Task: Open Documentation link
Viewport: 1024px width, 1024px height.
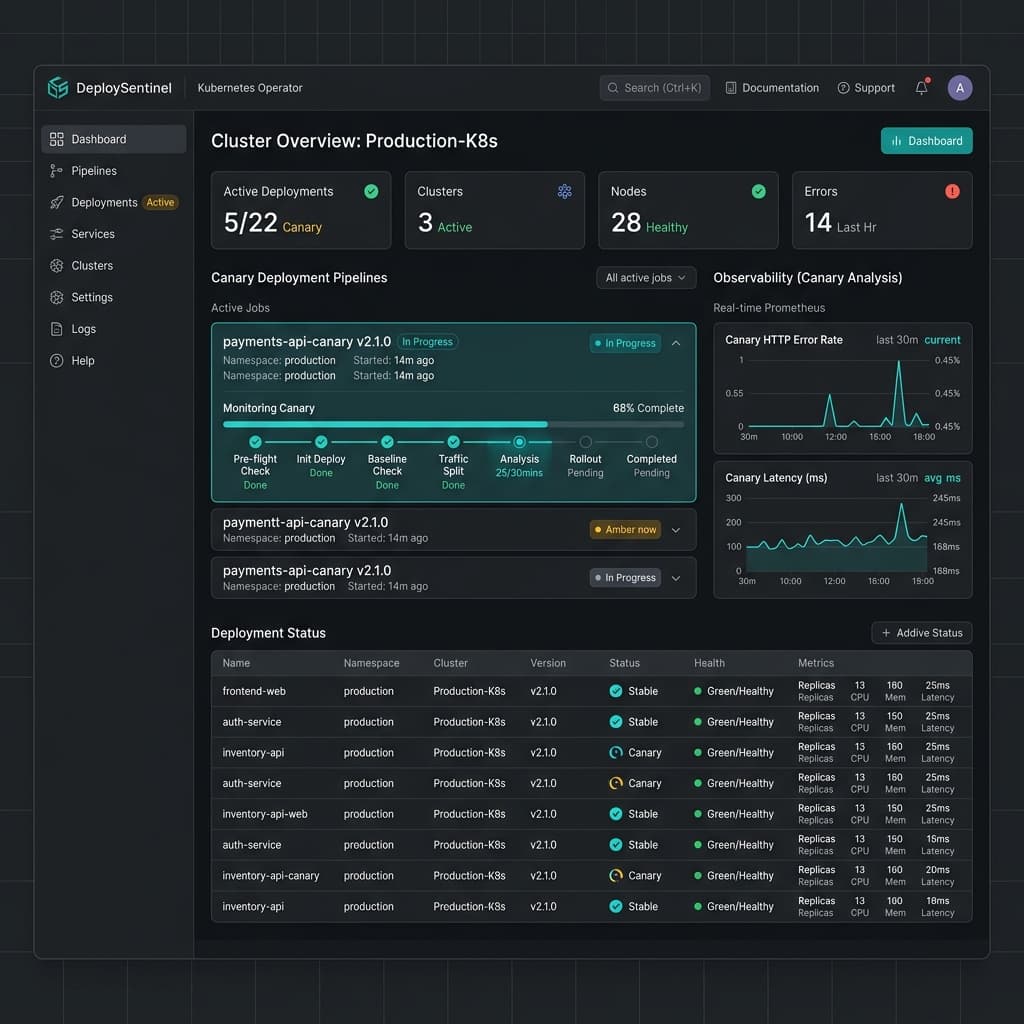Action: pyautogui.click(x=773, y=88)
